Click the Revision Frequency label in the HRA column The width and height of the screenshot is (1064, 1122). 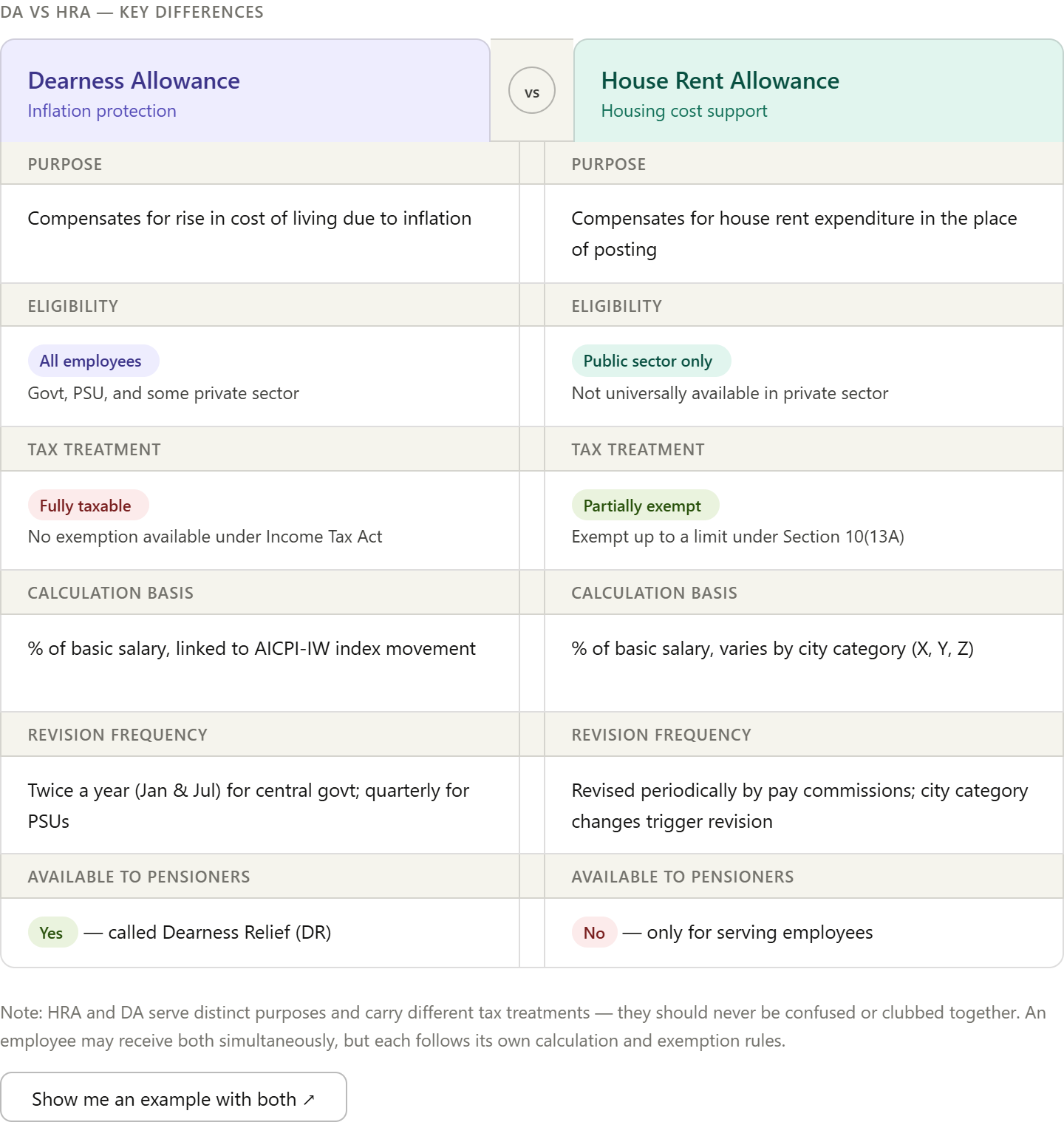click(x=661, y=735)
